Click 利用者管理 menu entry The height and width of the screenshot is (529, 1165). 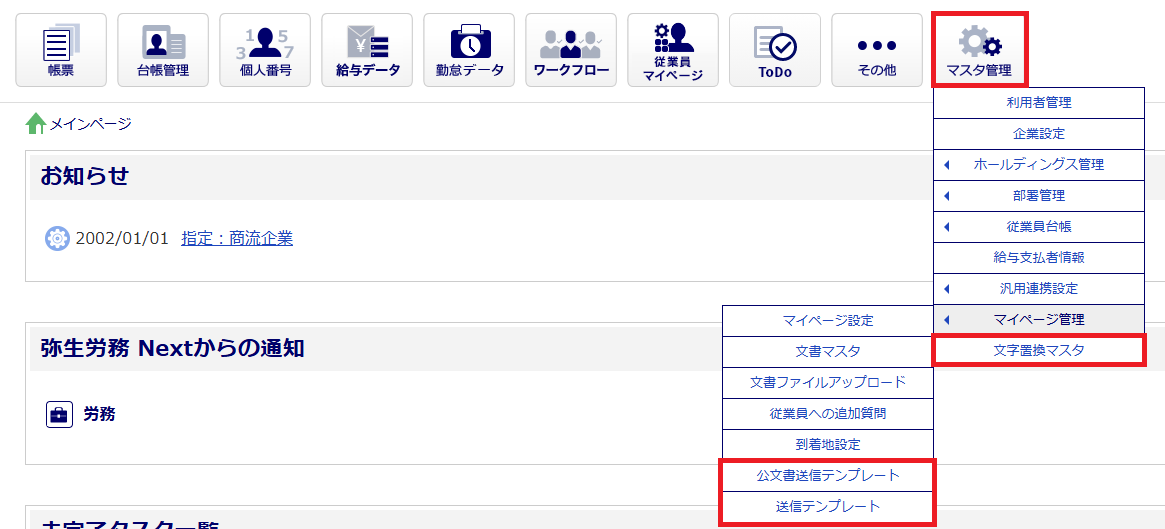(x=1038, y=103)
